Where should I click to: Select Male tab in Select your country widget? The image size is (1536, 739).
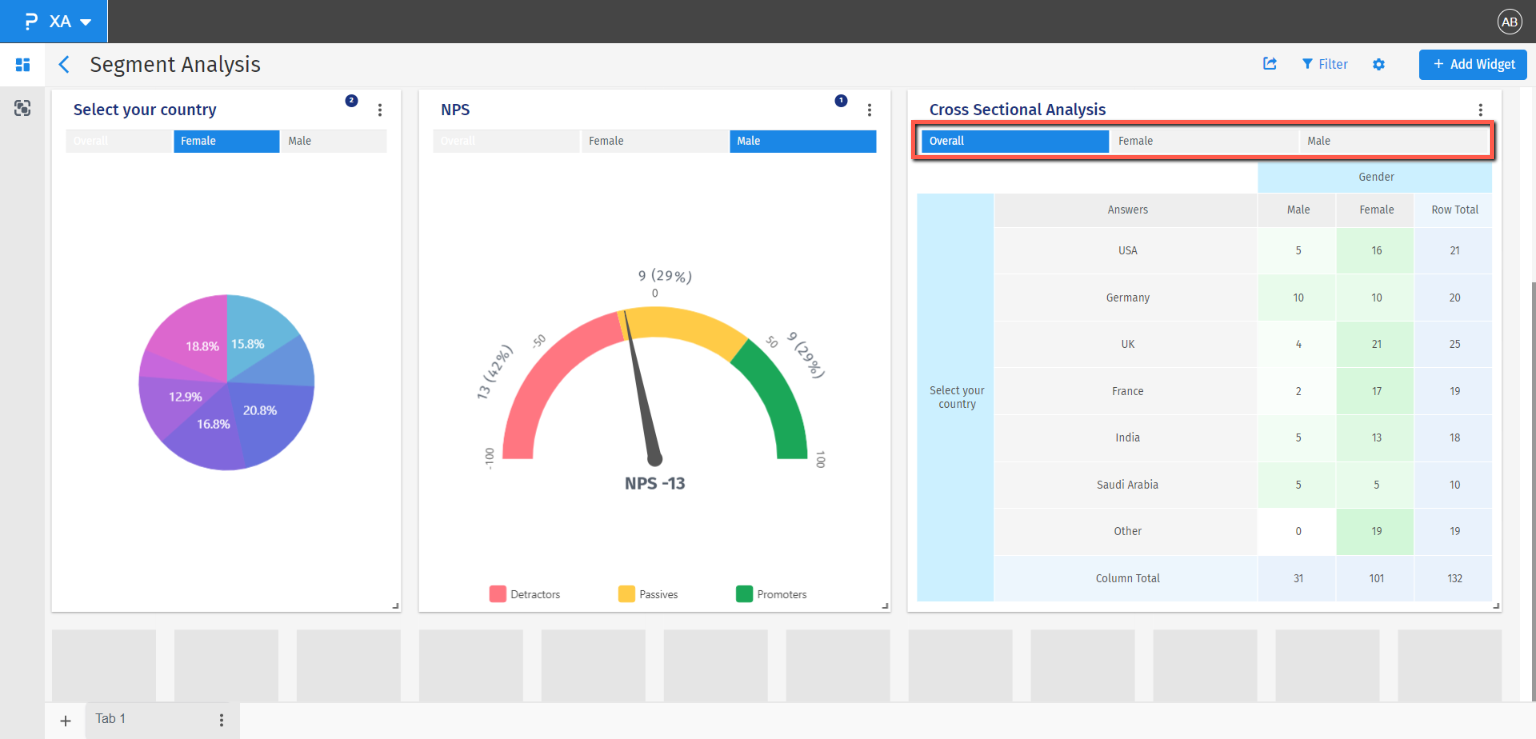pos(334,141)
